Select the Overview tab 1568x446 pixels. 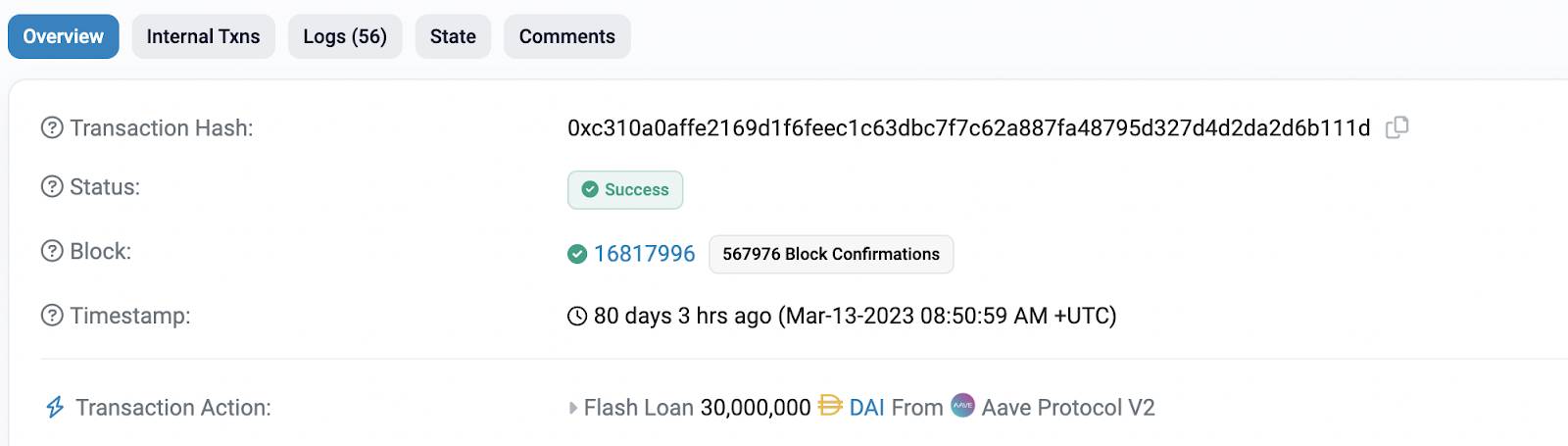[64, 36]
